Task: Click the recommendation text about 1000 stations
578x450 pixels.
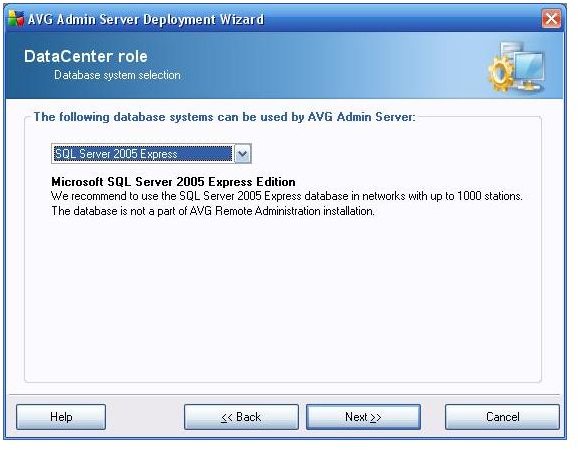Action: (287, 196)
